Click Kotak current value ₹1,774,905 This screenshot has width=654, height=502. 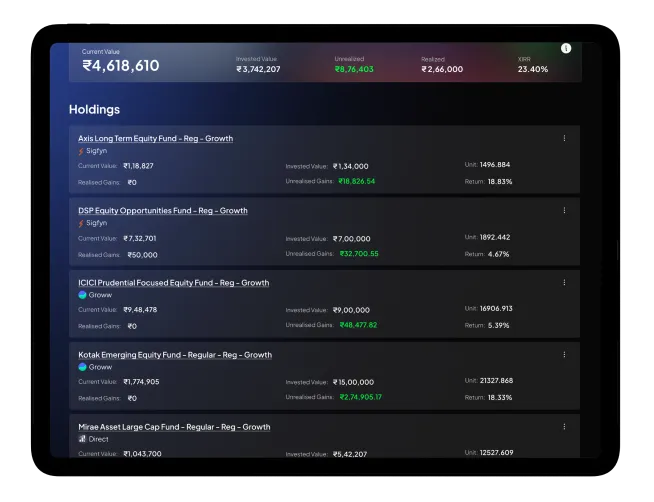click(141, 382)
